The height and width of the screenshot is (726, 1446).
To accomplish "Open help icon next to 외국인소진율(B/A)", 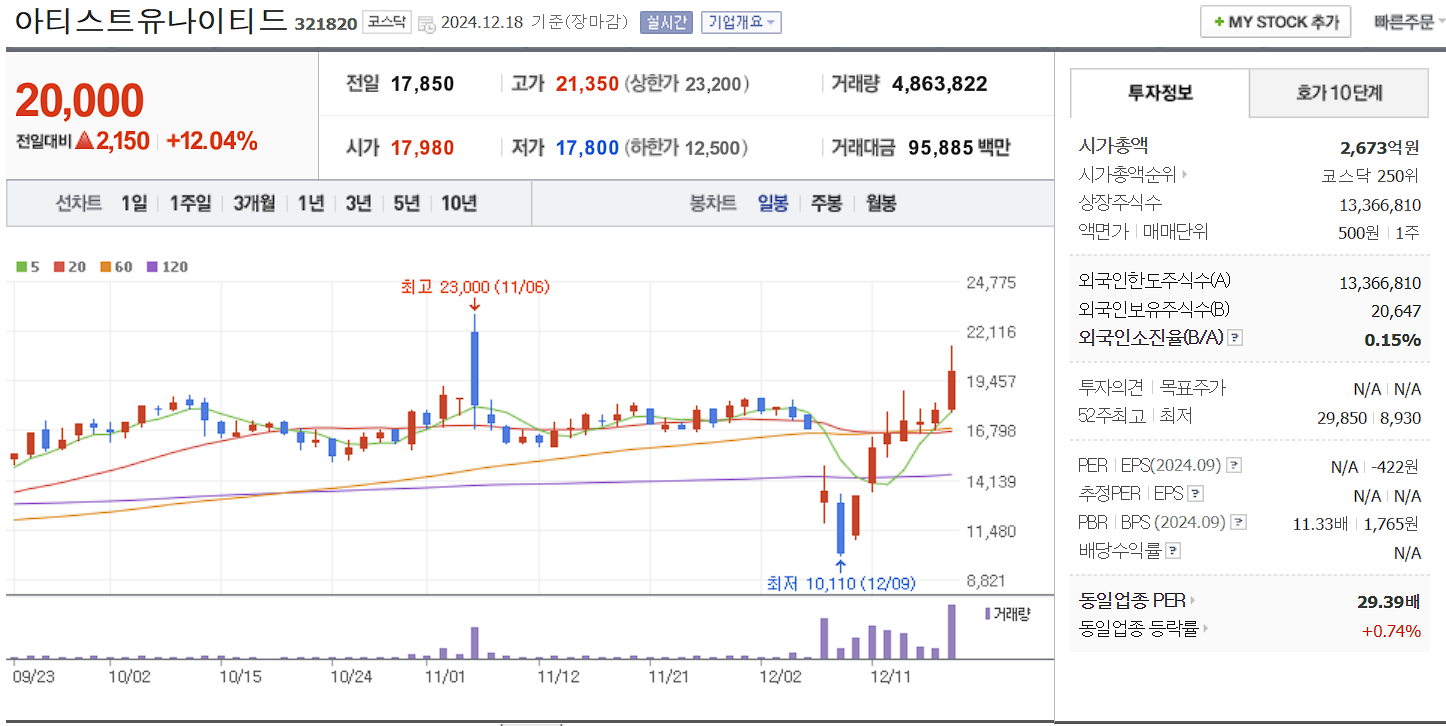I will coord(1235,338).
